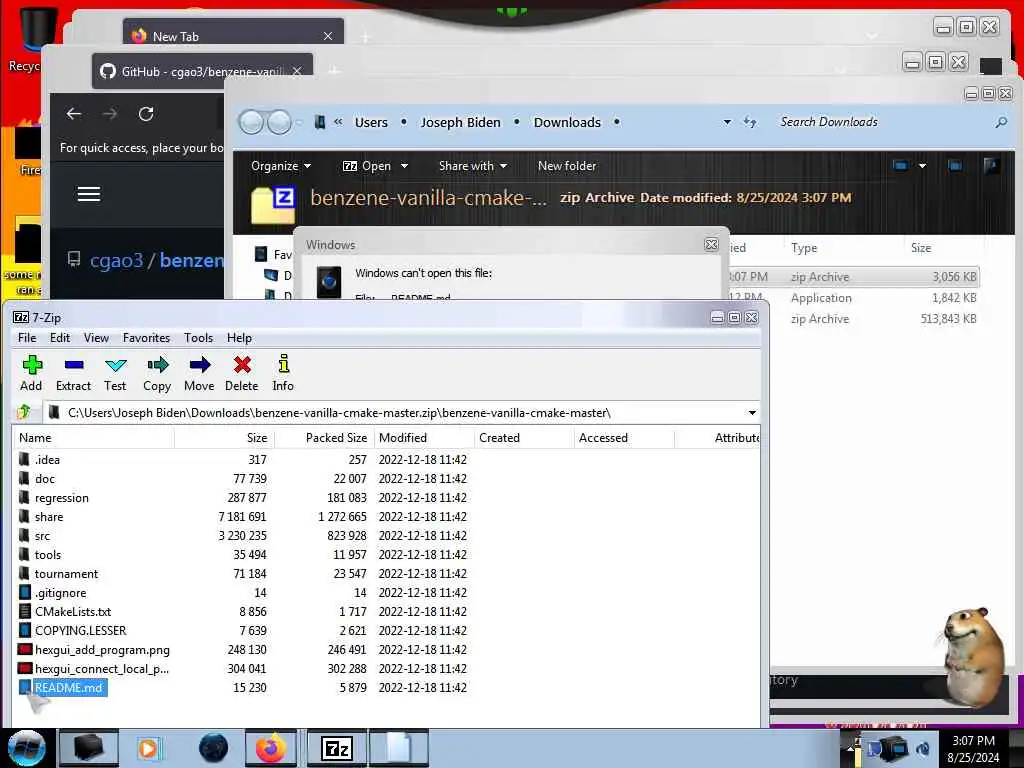Click the red Delete icon in 7-Zip
Image resolution: width=1024 pixels, height=768 pixels.
[x=242, y=364]
